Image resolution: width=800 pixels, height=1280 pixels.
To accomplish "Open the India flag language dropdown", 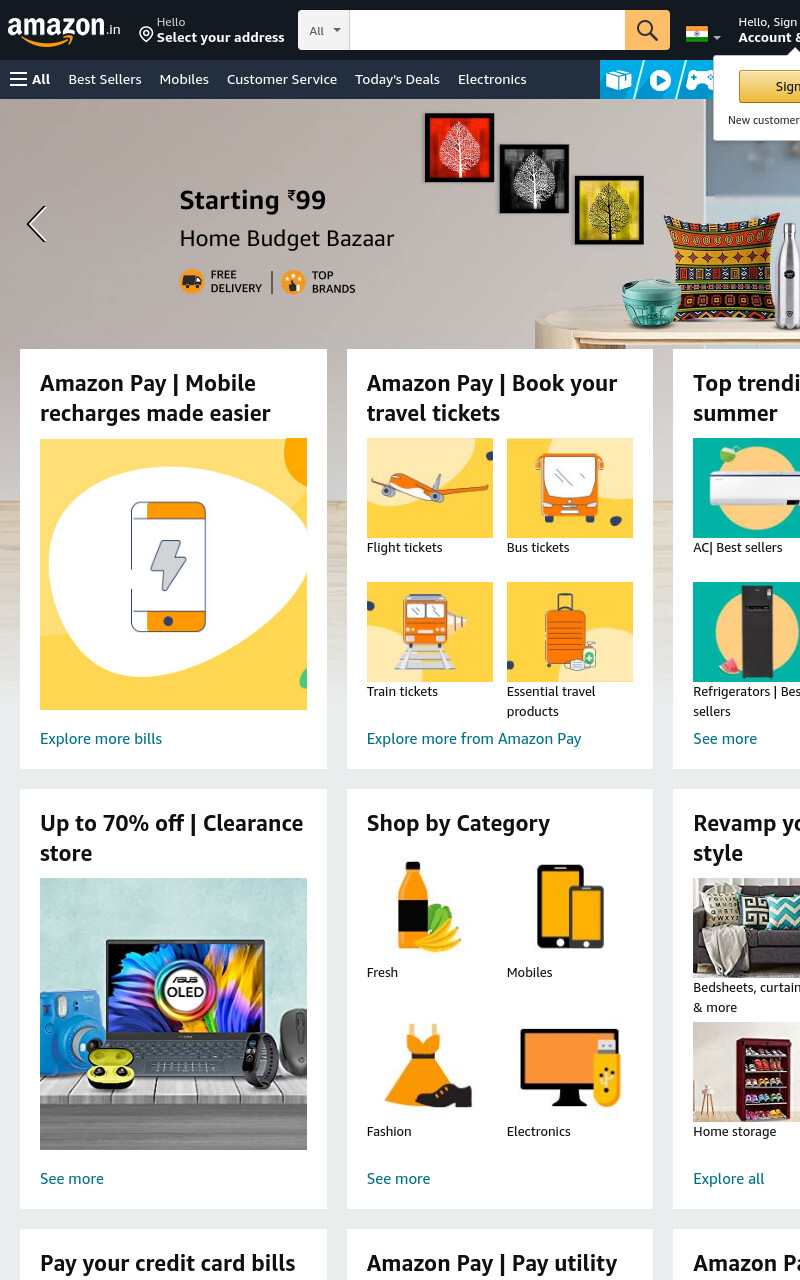I will tap(703, 35).
